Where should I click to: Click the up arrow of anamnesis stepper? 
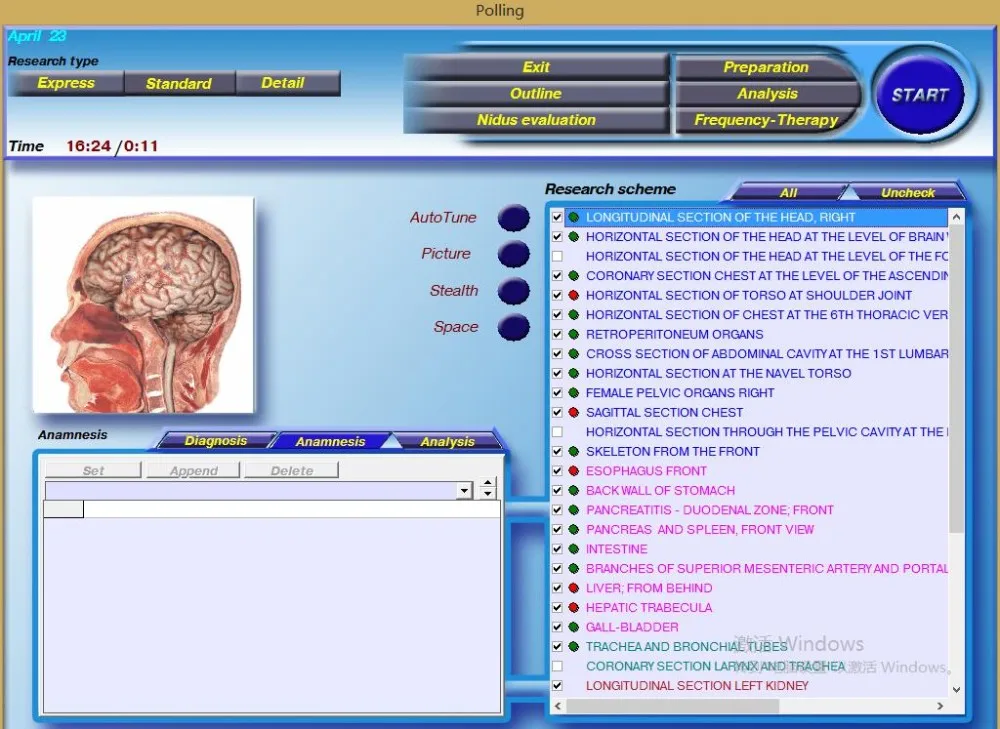(x=488, y=485)
